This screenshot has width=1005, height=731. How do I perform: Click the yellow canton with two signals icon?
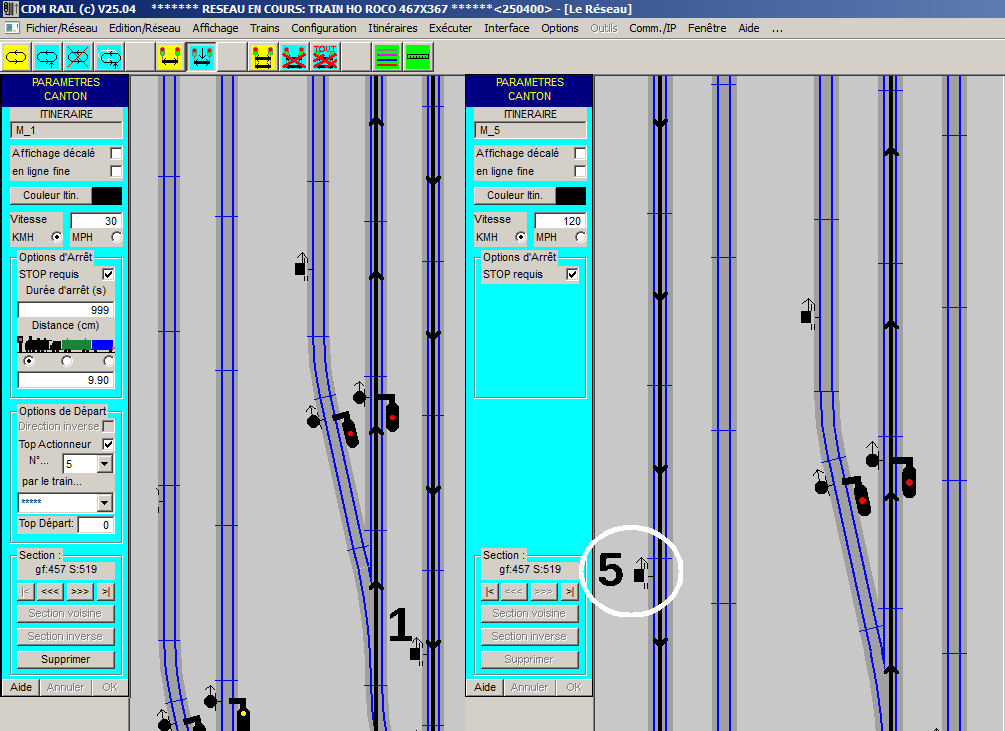click(170, 57)
